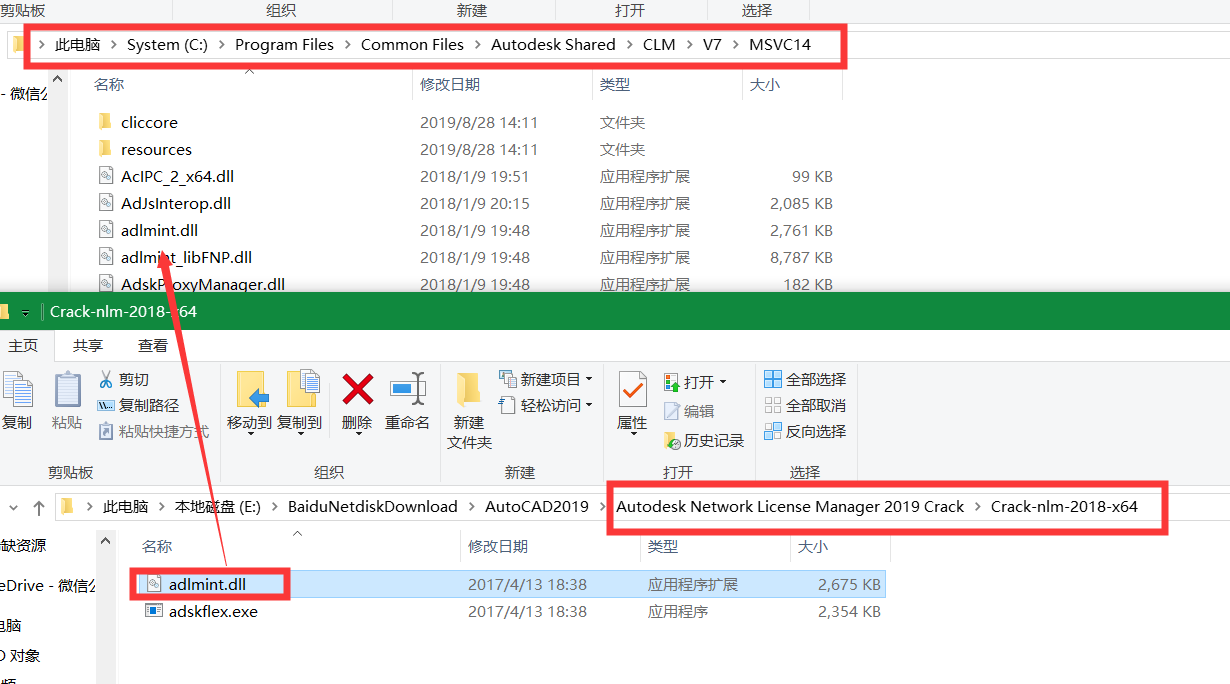1230x684 pixels.
Task: Switch to the Share (共享) ribbon tab
Action: 88,345
